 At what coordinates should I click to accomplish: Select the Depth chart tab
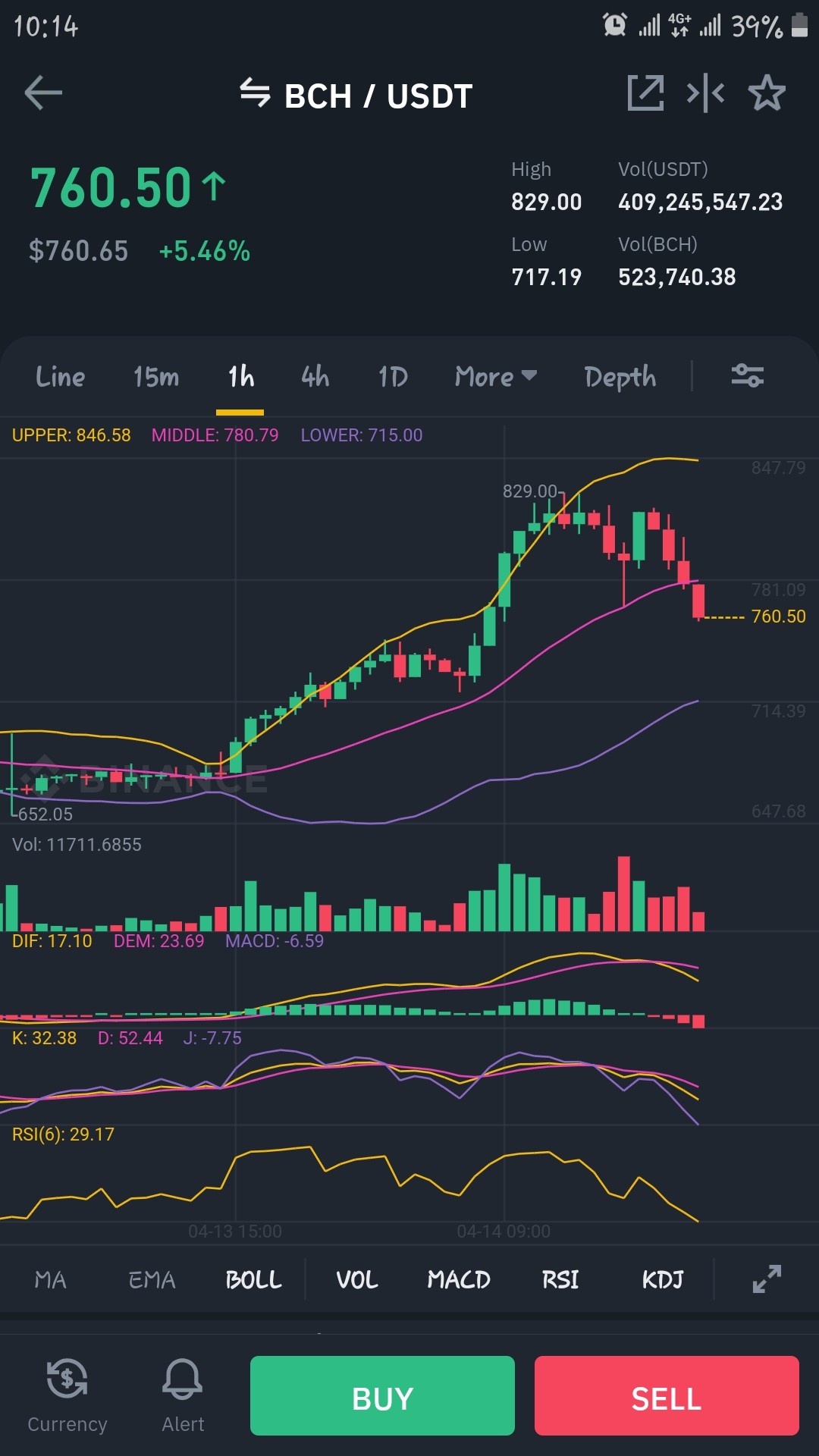620,377
